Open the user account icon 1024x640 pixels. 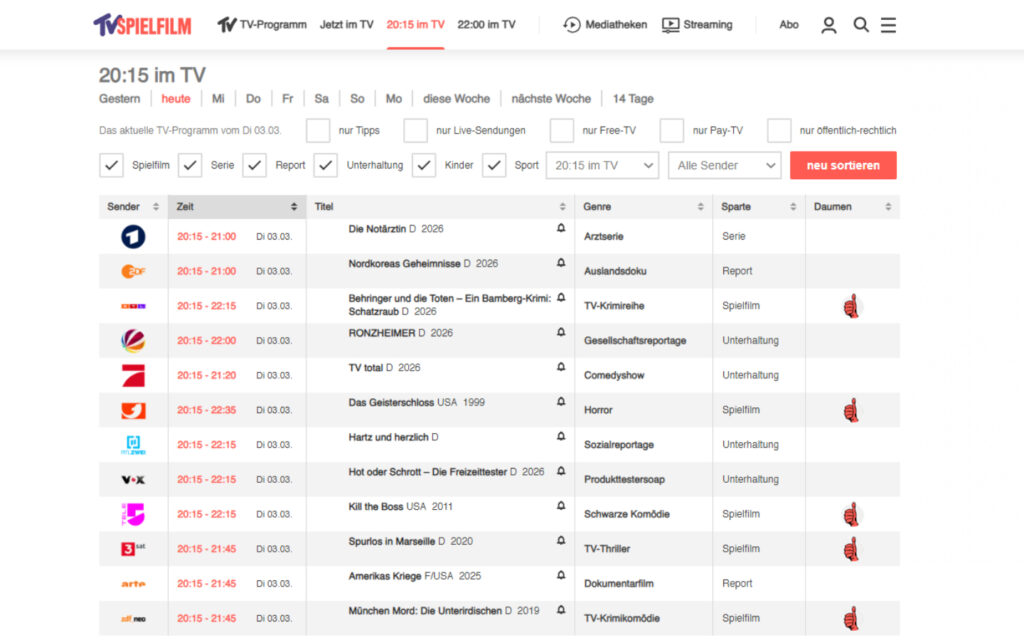click(x=828, y=25)
